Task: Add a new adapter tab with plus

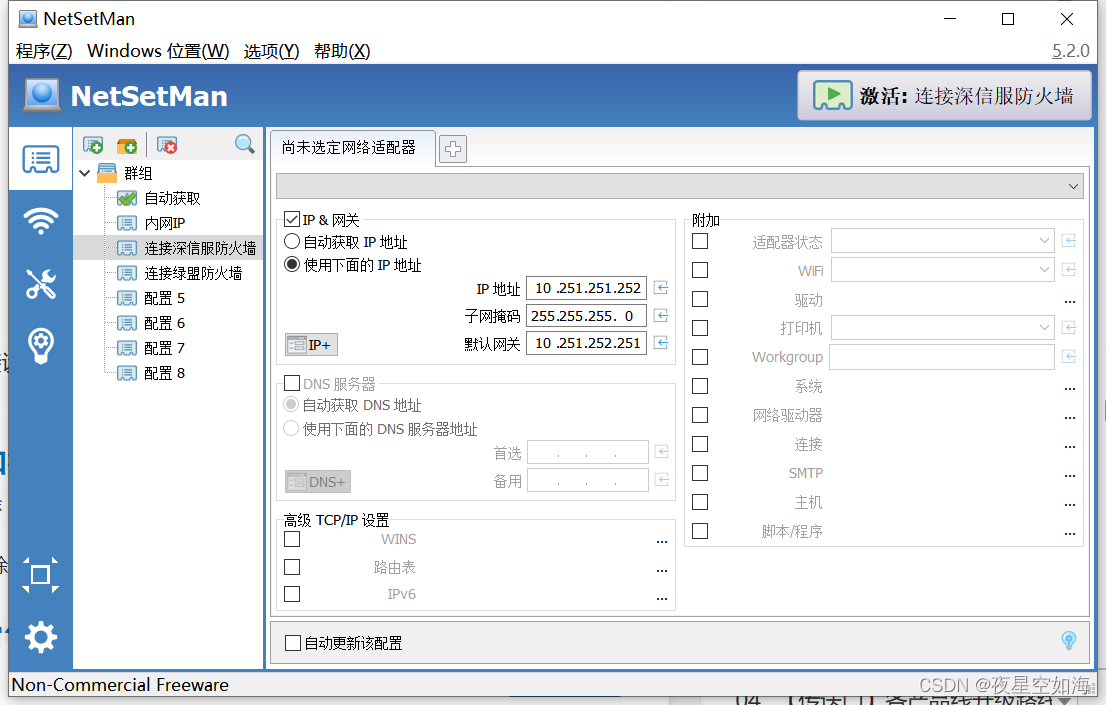Action: coord(453,149)
